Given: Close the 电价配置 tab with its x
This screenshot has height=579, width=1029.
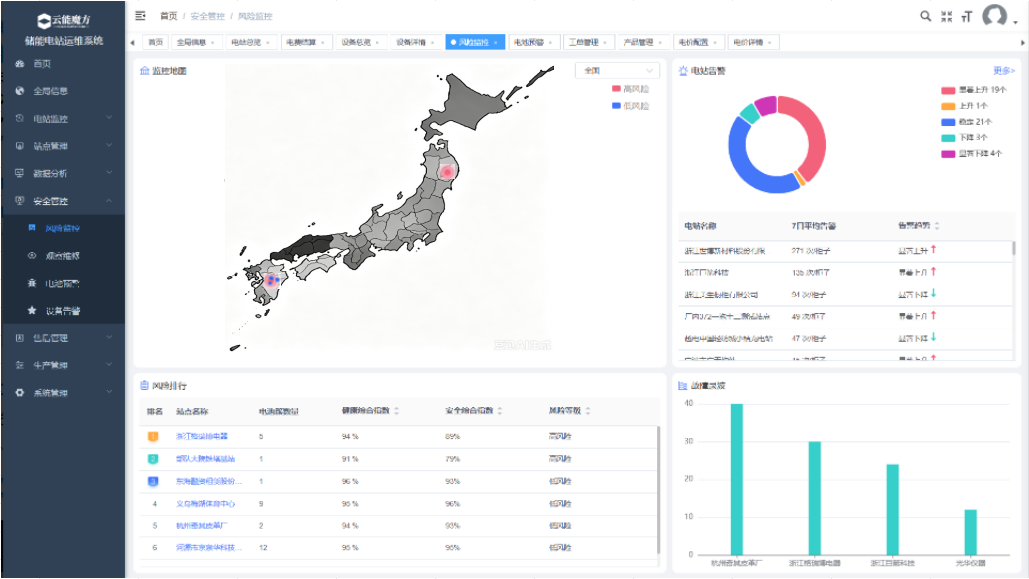Looking at the screenshot, I should pos(715,43).
